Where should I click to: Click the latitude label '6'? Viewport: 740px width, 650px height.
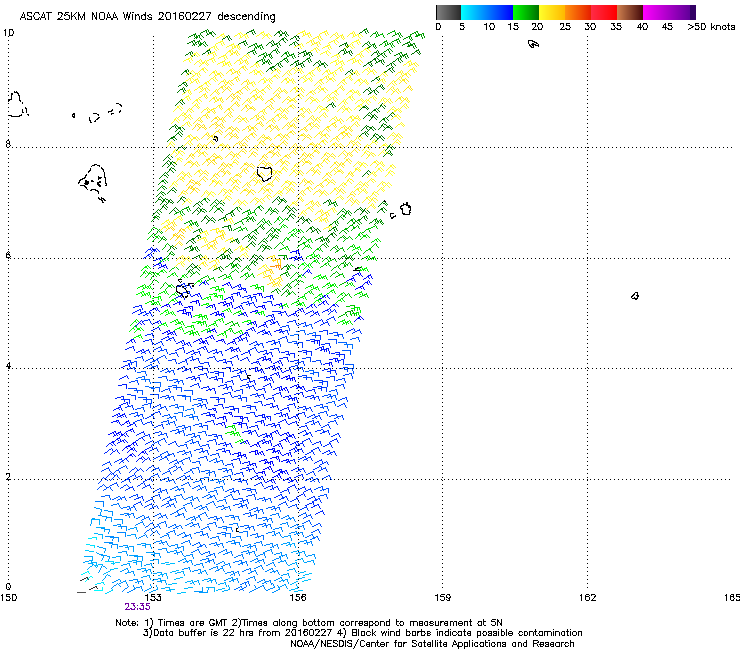pos(8,255)
